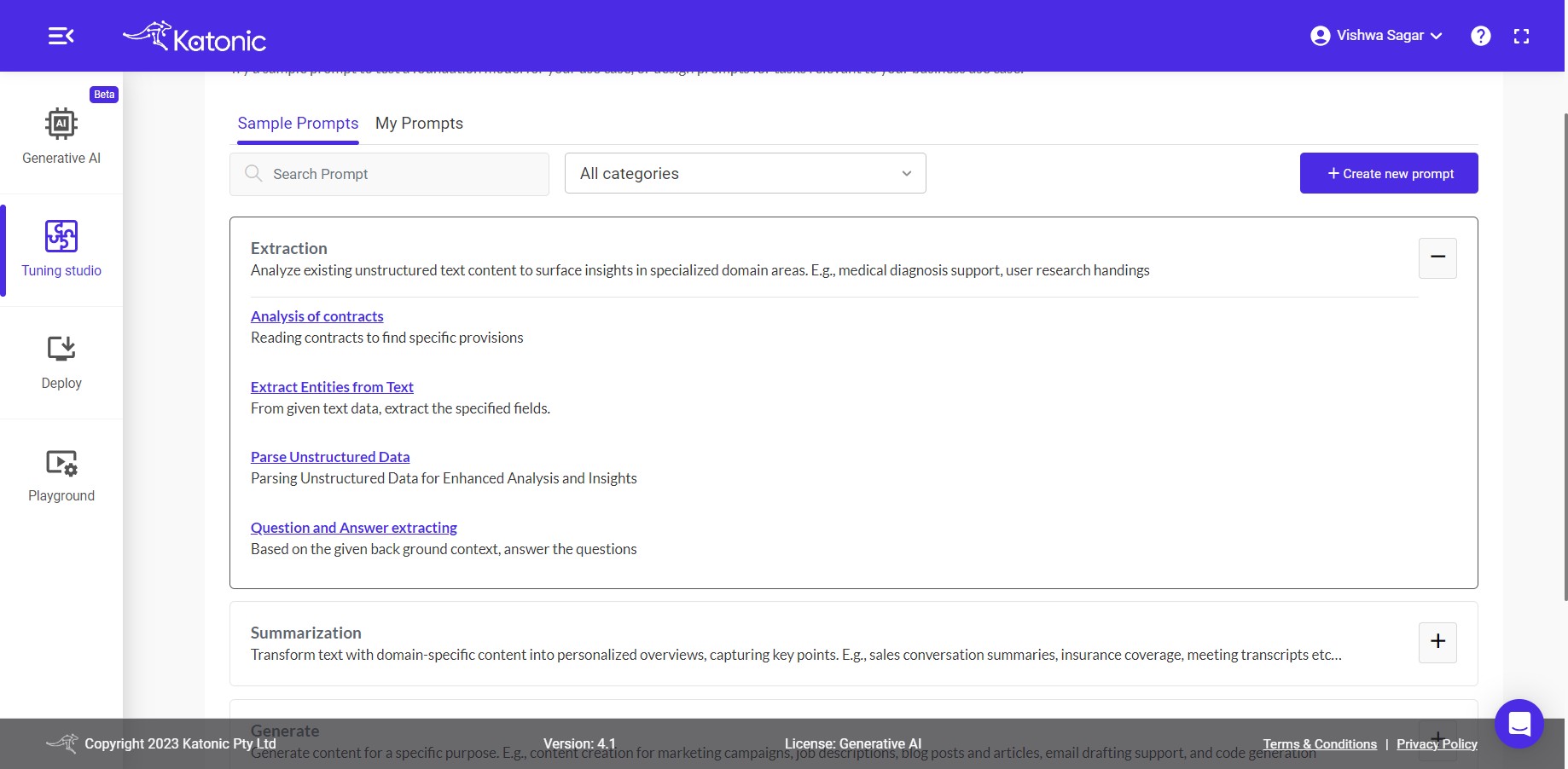Screen dimensions: 1568x769
Task: Click 'Parsing Unstructured Data for Enhanced Analysis' description
Action: (x=444, y=478)
